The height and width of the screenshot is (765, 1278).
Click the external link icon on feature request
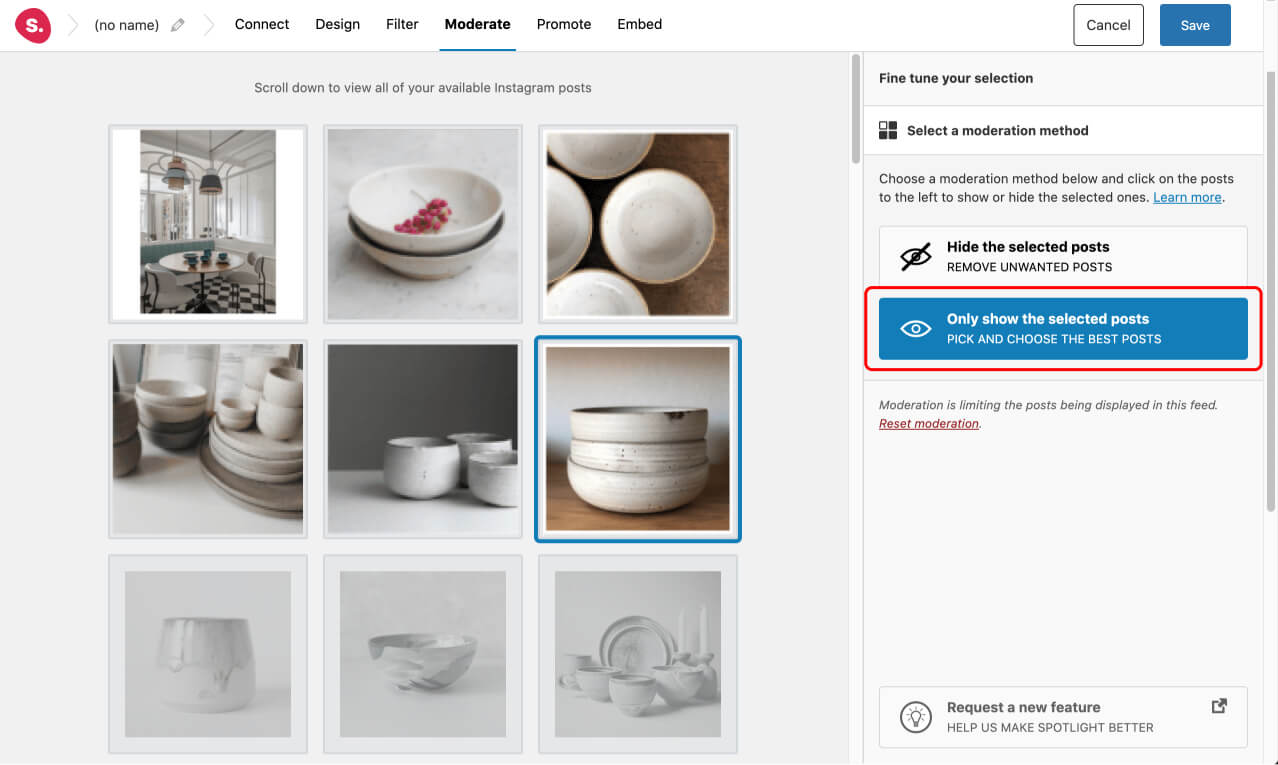pos(1219,706)
